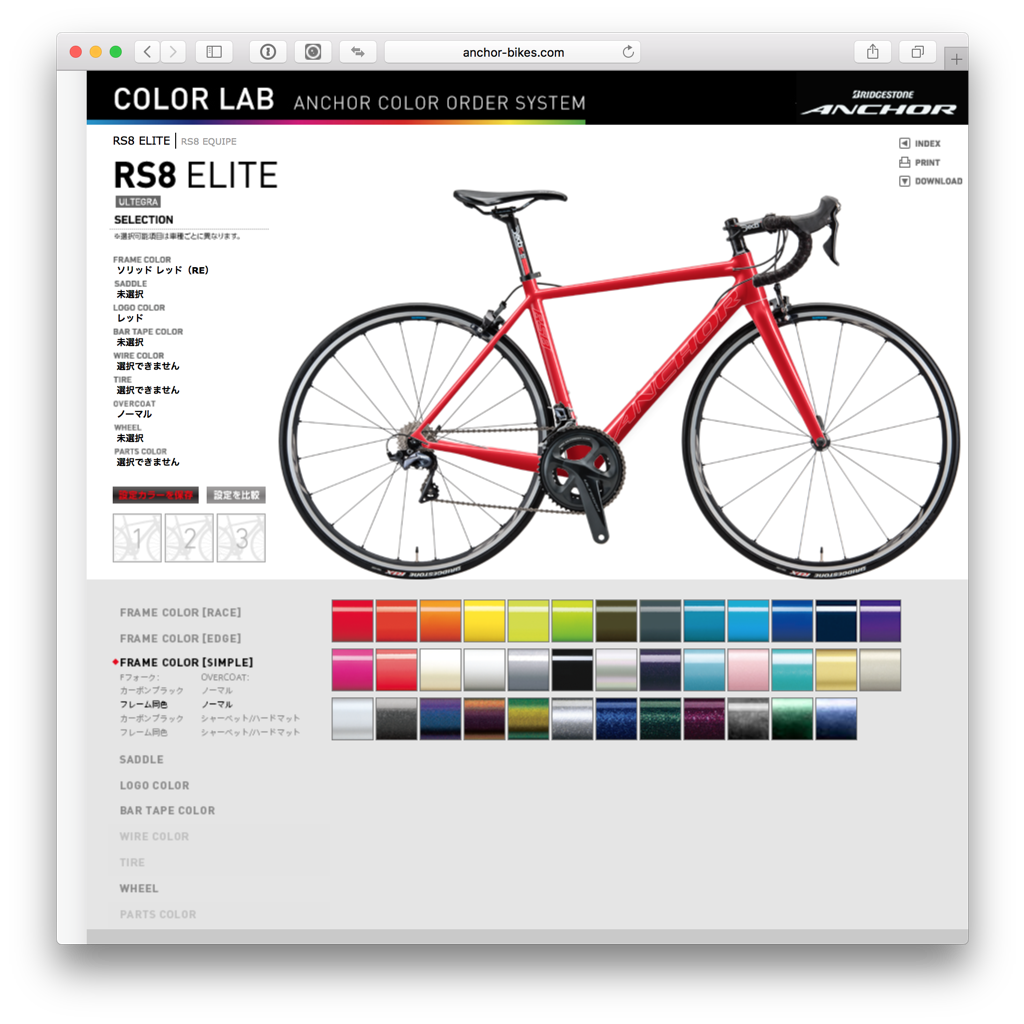1024x1024 pixels.
Task: Reload the anchor-bikes.com page
Action: click(628, 52)
